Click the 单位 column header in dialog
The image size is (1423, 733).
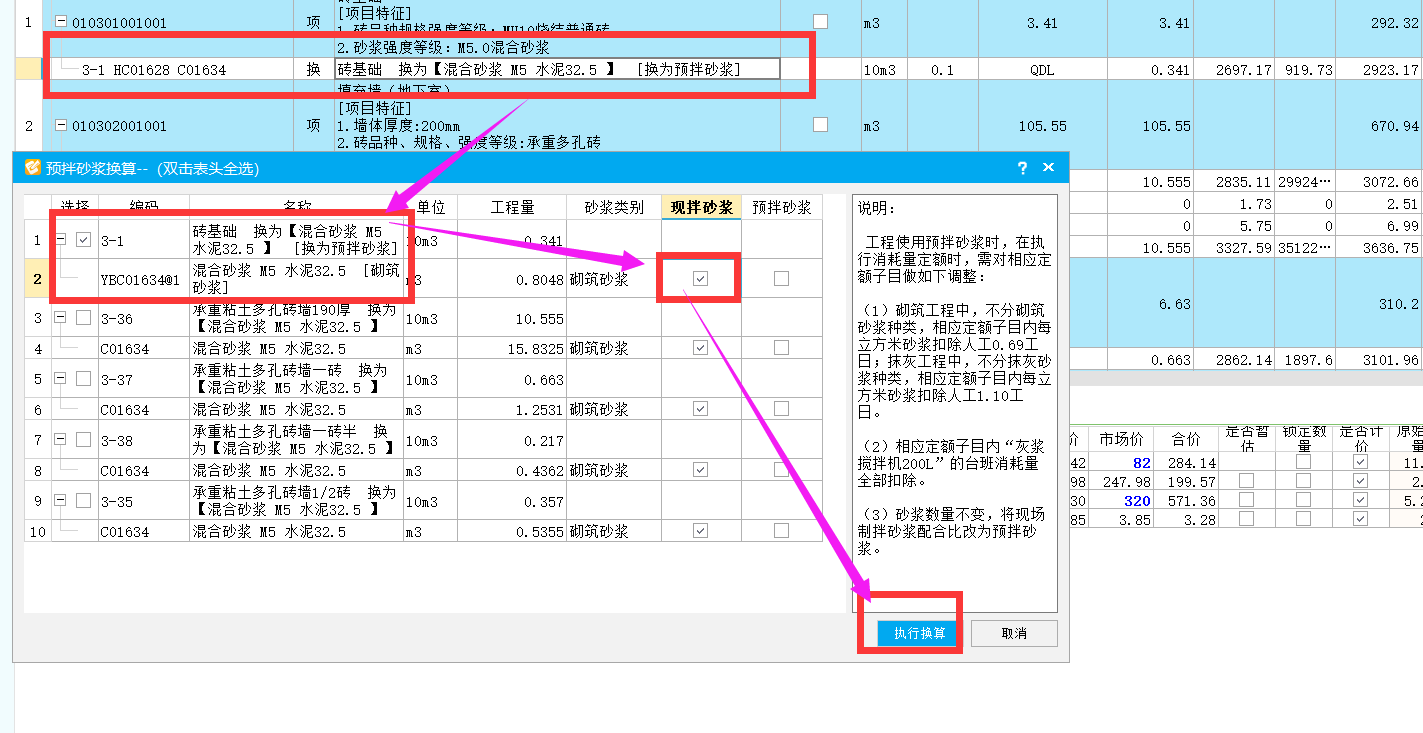coord(430,207)
